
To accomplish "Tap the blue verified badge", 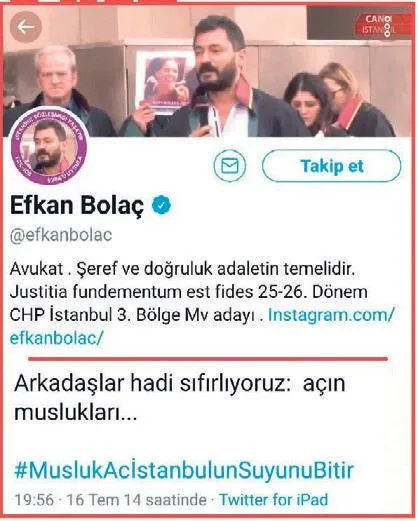I will point(161,205).
